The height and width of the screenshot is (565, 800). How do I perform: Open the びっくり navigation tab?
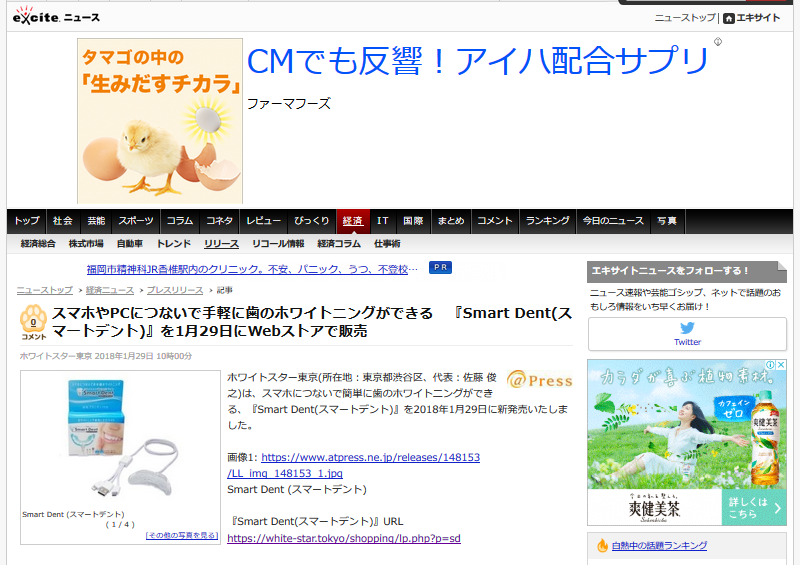(x=312, y=221)
